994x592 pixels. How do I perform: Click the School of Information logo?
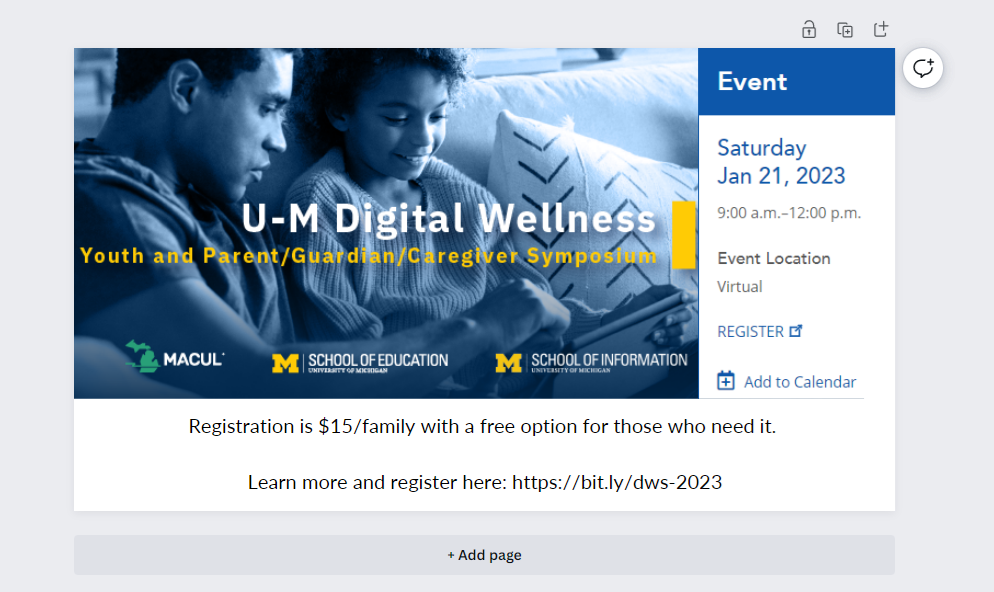pos(592,362)
